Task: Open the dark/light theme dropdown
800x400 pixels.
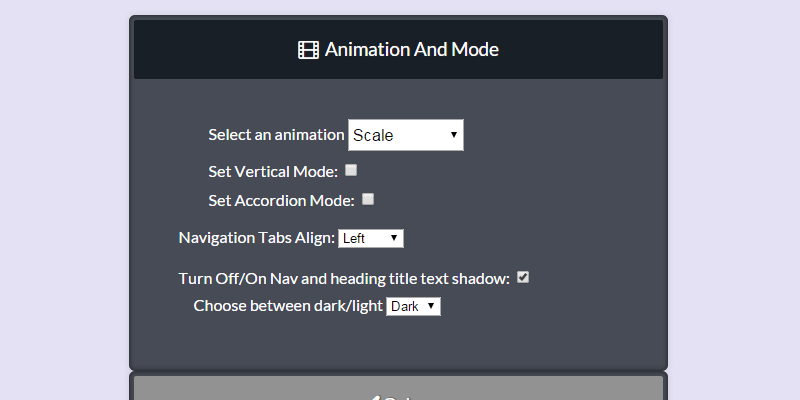Action: coord(413,306)
